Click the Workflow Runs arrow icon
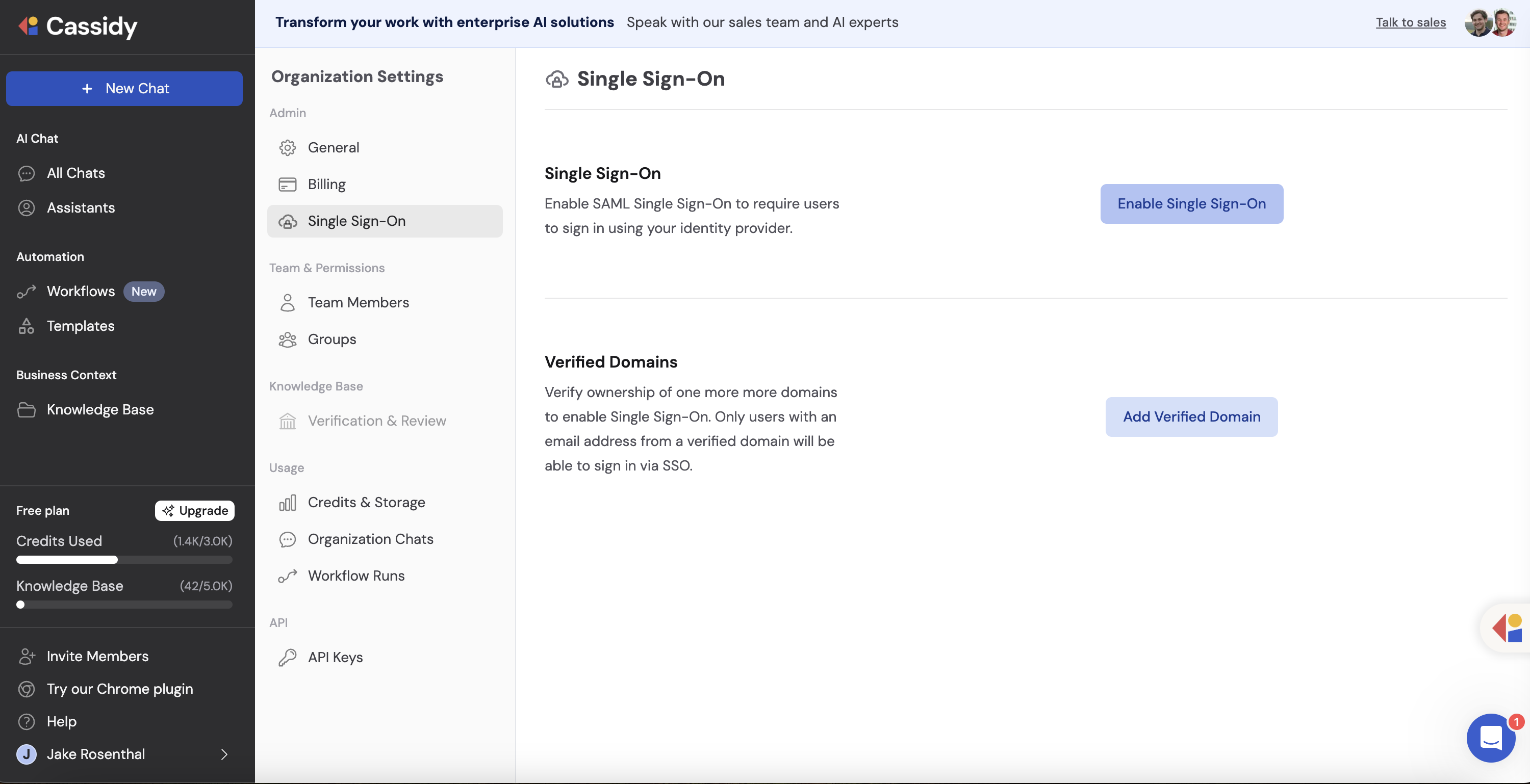This screenshot has height=784, width=1530. (289, 575)
